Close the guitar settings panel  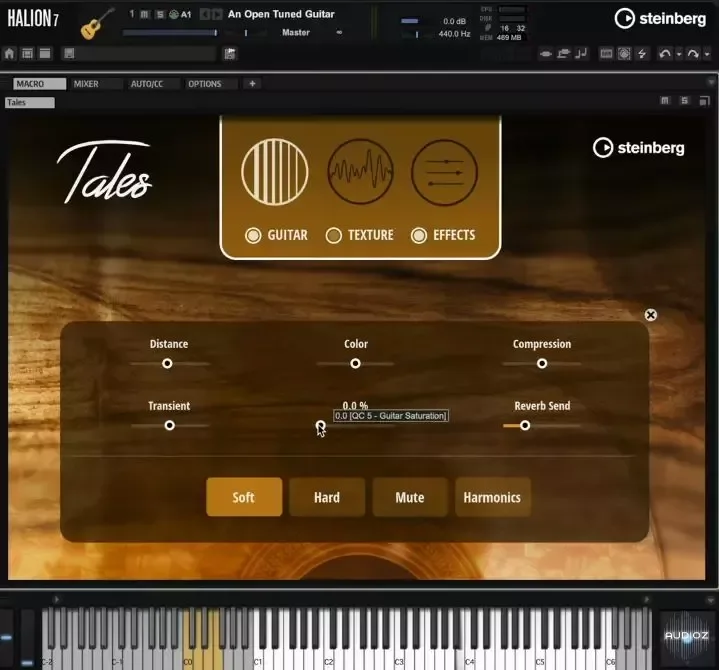651,315
